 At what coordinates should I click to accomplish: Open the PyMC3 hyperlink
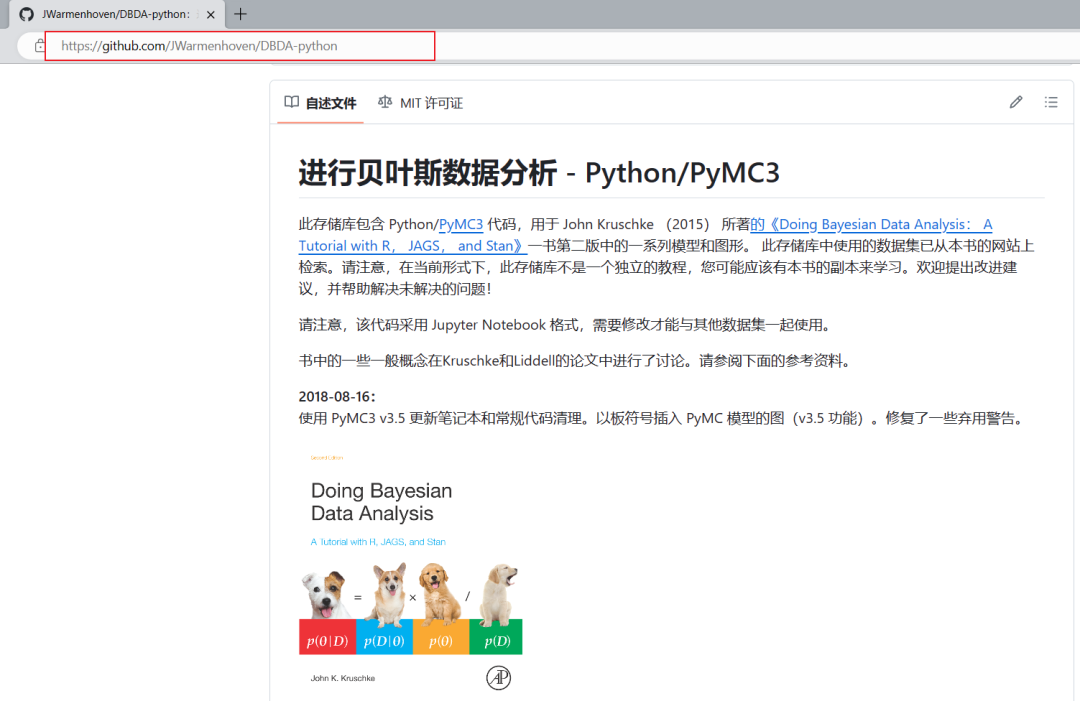point(461,224)
